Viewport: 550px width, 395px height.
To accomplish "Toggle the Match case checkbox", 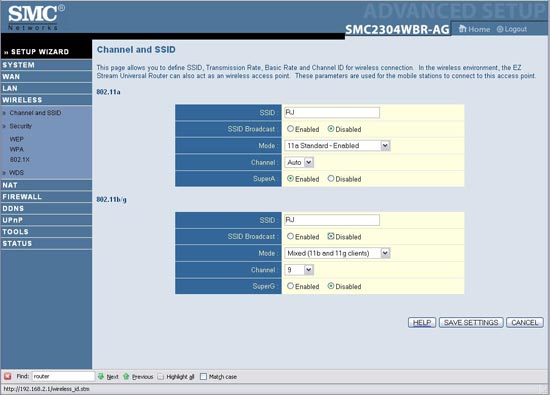I will 203,376.
